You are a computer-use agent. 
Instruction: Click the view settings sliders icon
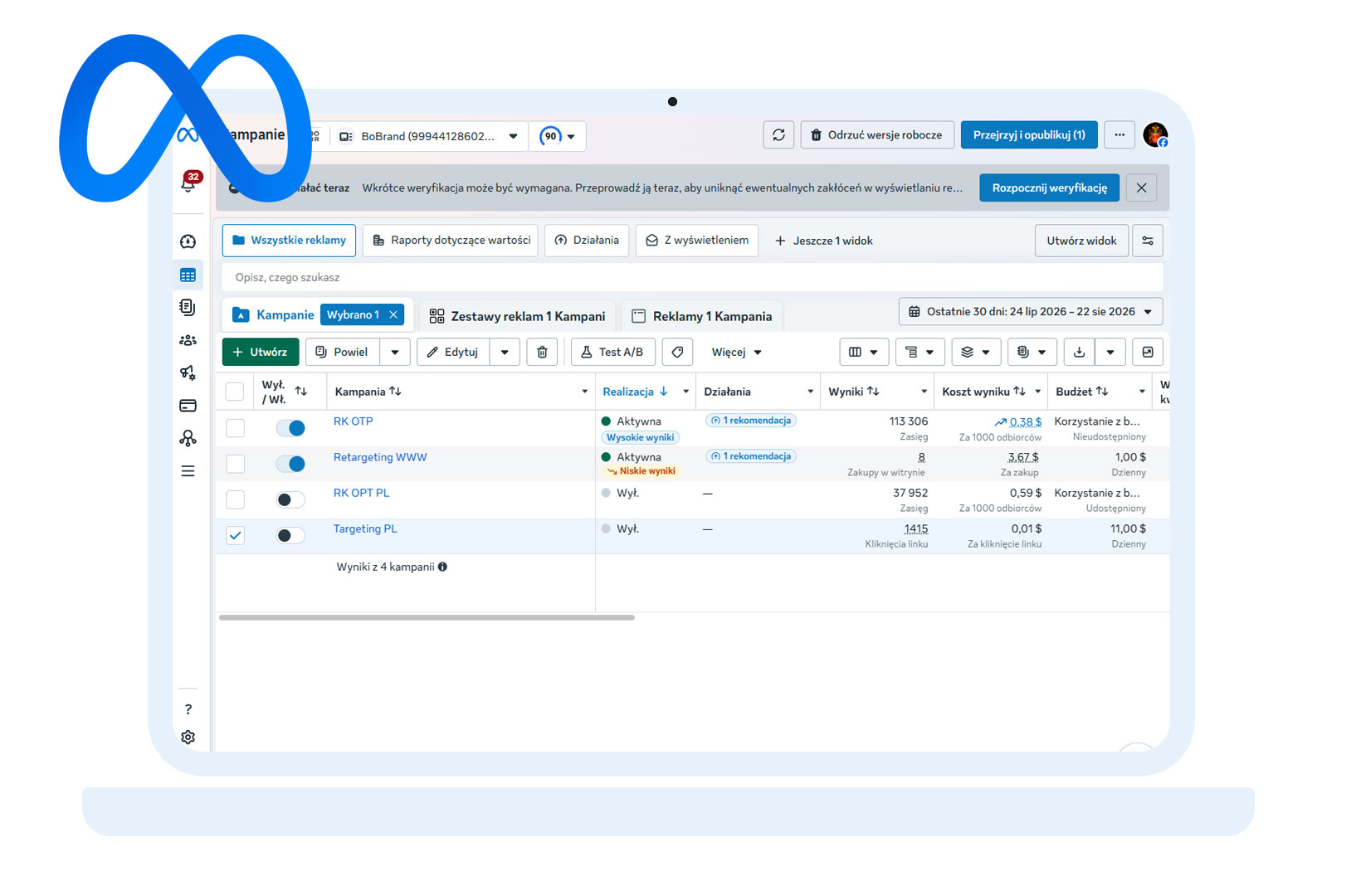click(x=1148, y=241)
